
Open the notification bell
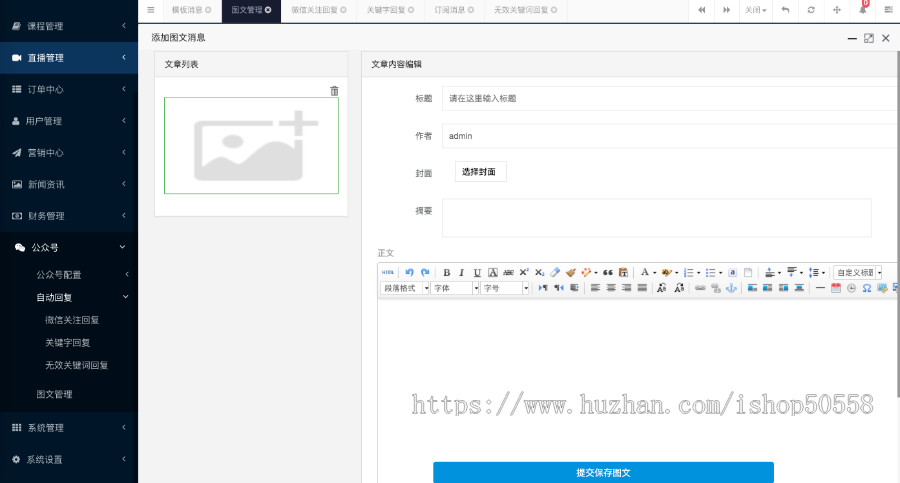pyautogui.click(x=863, y=10)
